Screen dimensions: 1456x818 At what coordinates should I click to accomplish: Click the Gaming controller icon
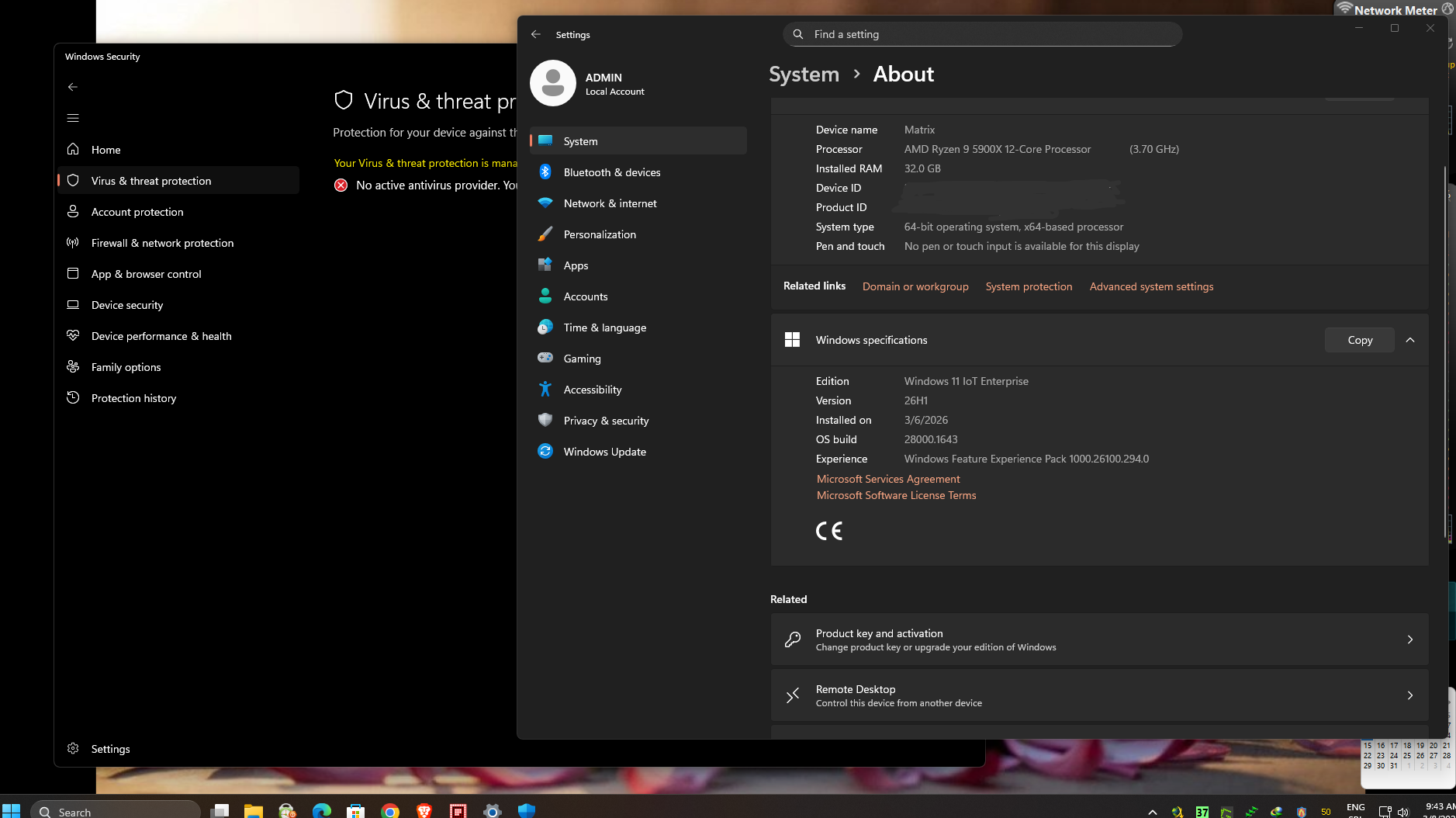coord(545,358)
